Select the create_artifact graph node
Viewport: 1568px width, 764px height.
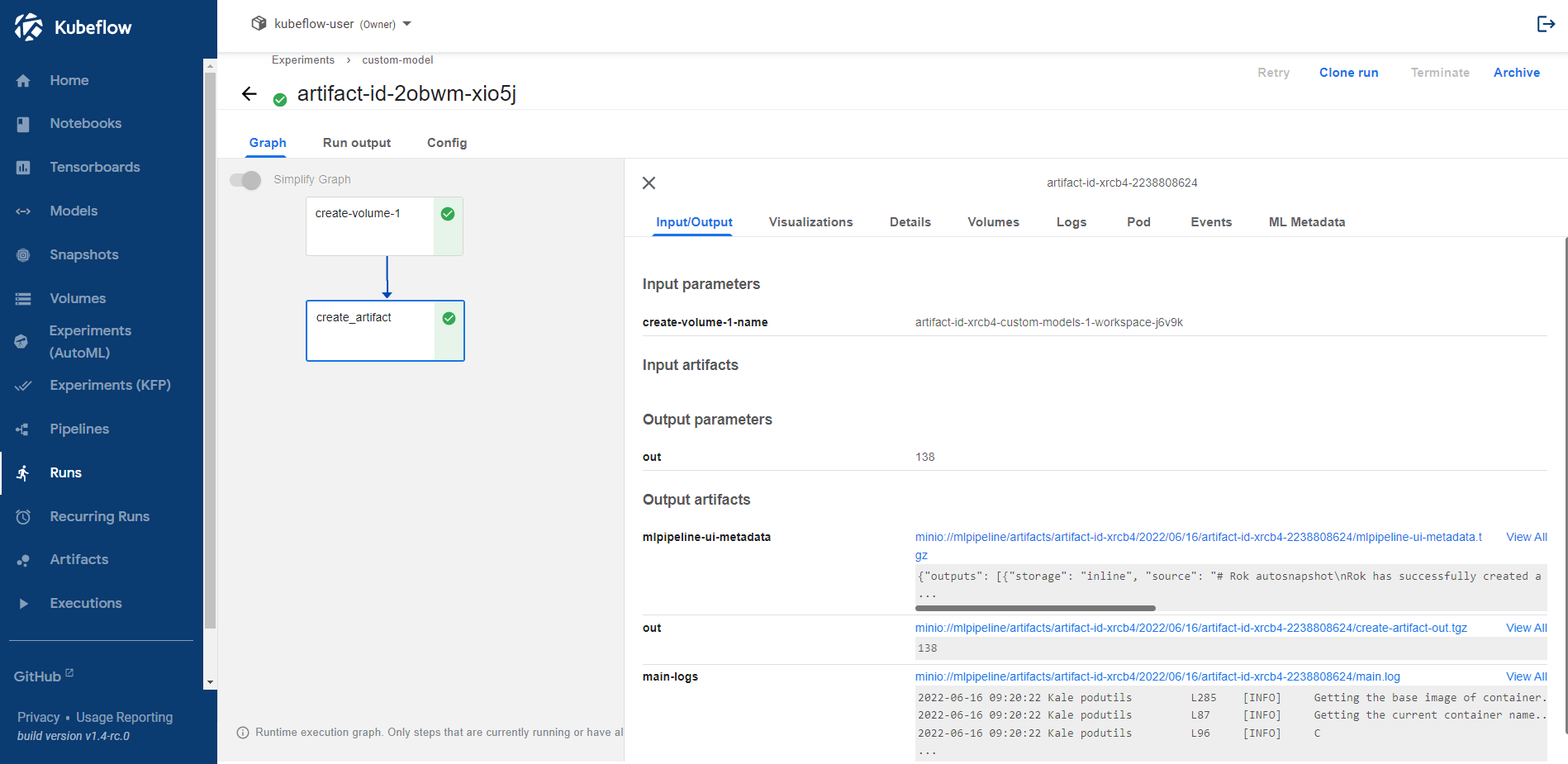tap(385, 330)
